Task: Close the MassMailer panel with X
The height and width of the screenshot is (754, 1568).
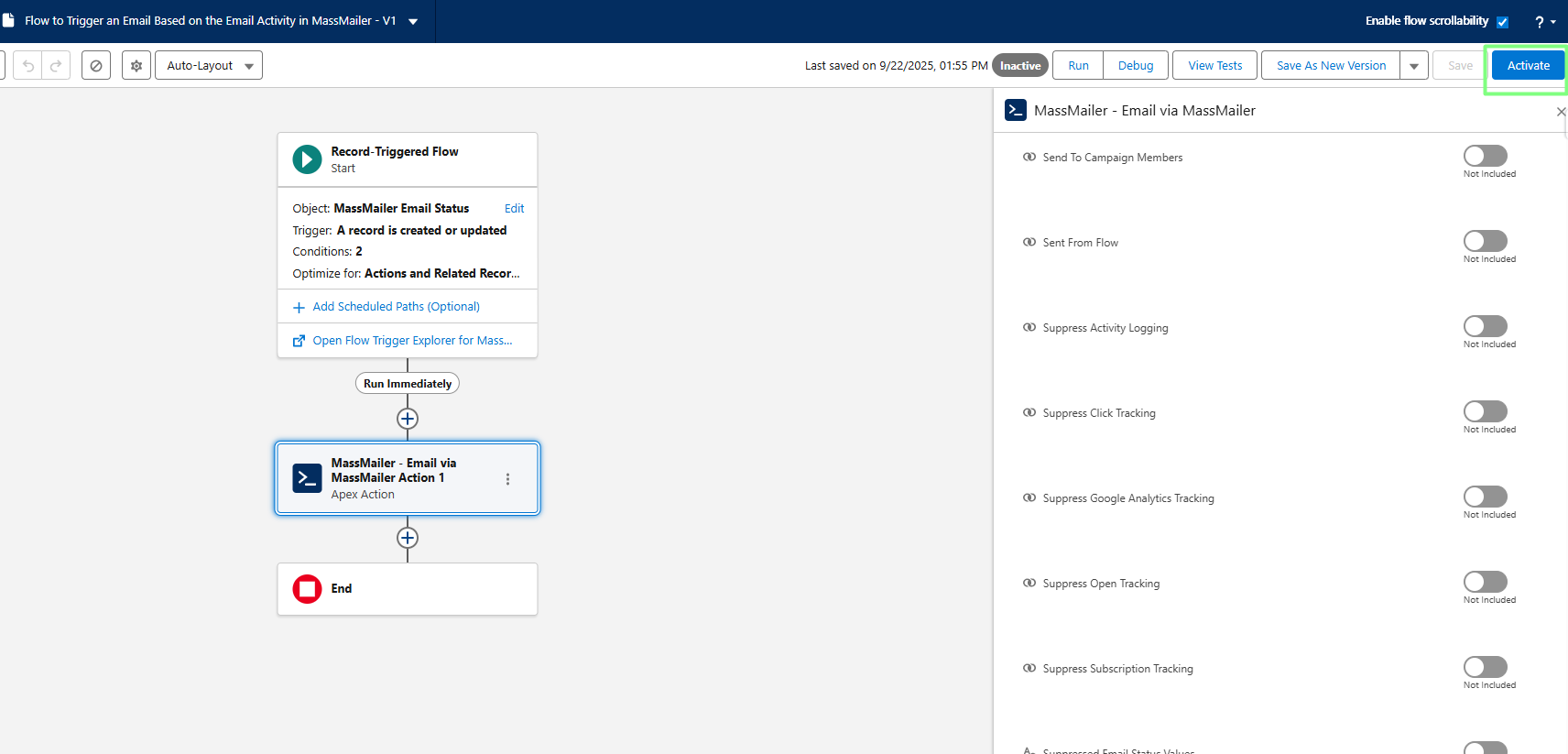Action: (x=1561, y=112)
